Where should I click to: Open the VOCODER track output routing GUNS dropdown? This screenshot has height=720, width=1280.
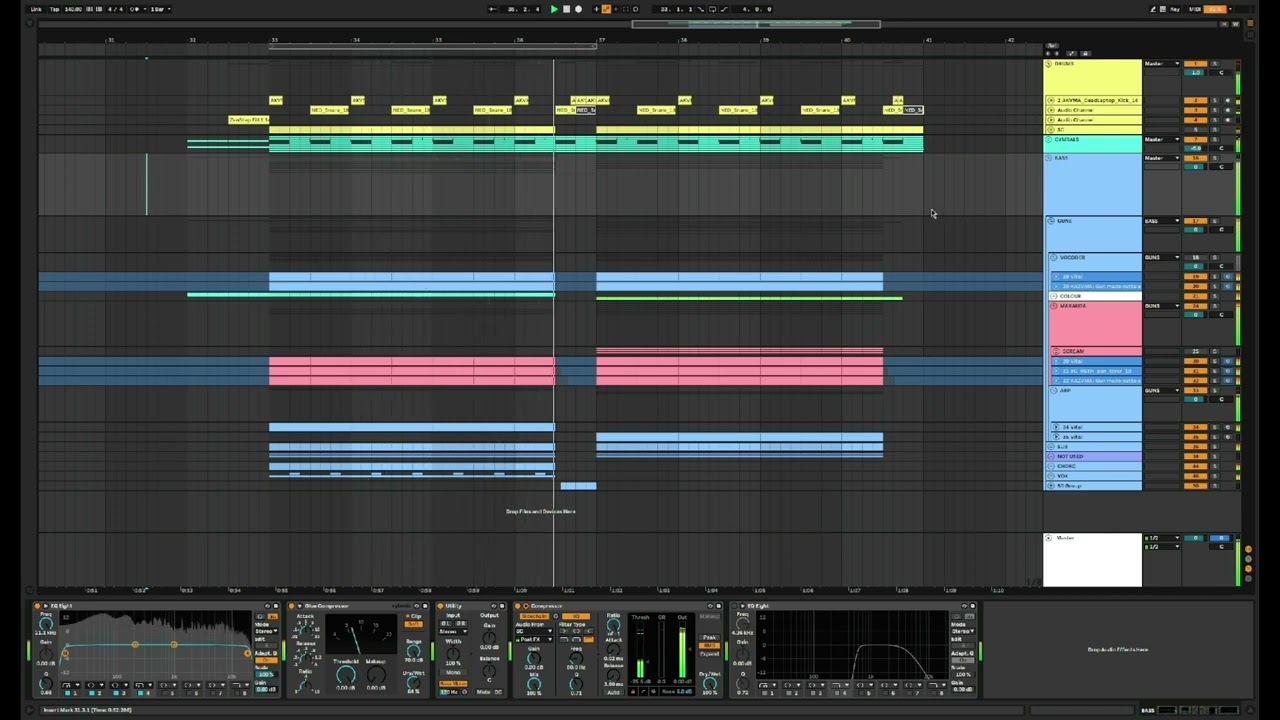(1161, 257)
